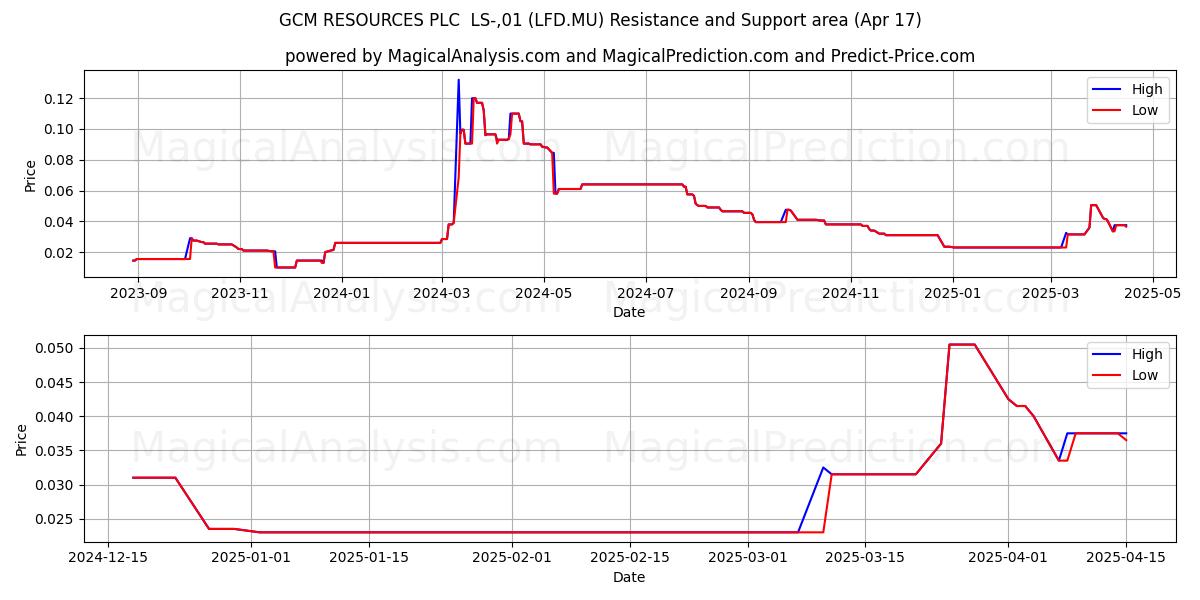Click the '2025-01-15' x-axis label
Image resolution: width=1200 pixels, height=600 pixels.
point(369,558)
